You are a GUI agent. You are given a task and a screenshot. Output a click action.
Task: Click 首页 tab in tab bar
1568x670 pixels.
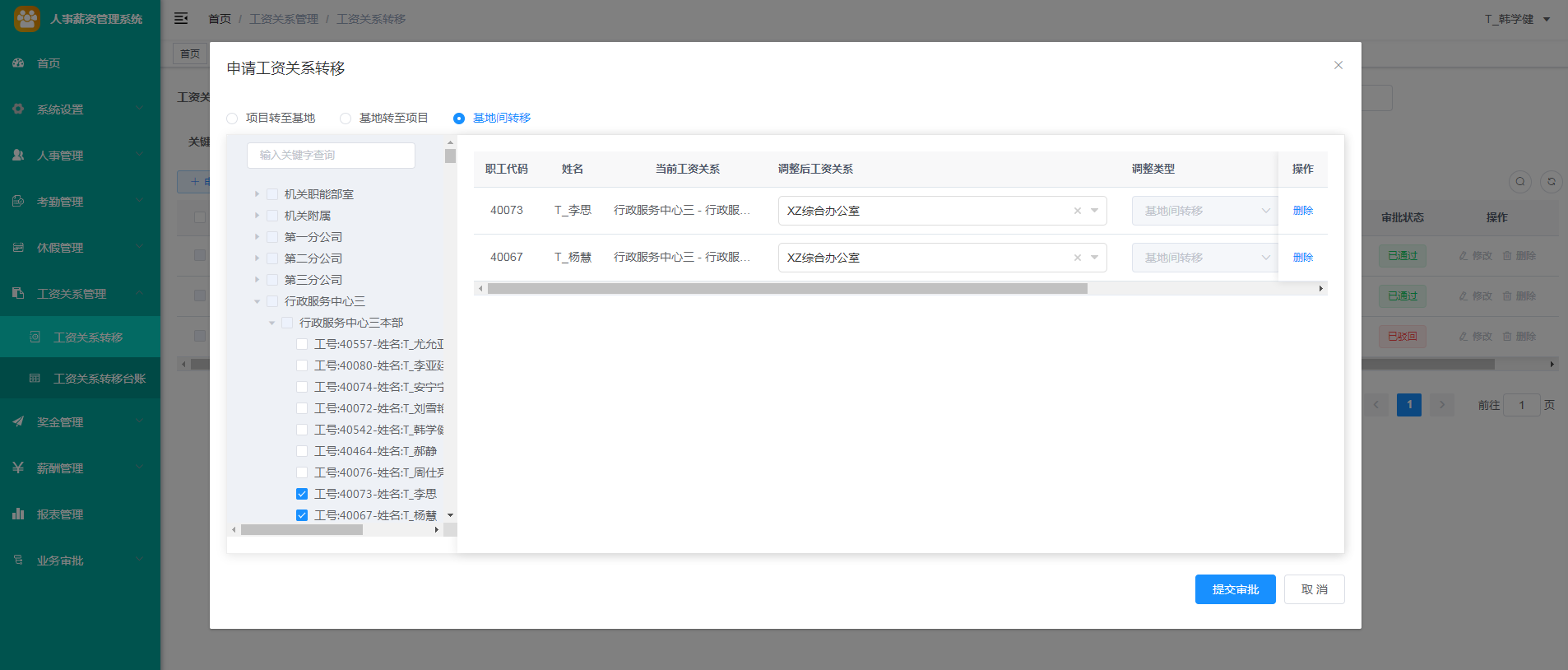(x=190, y=54)
